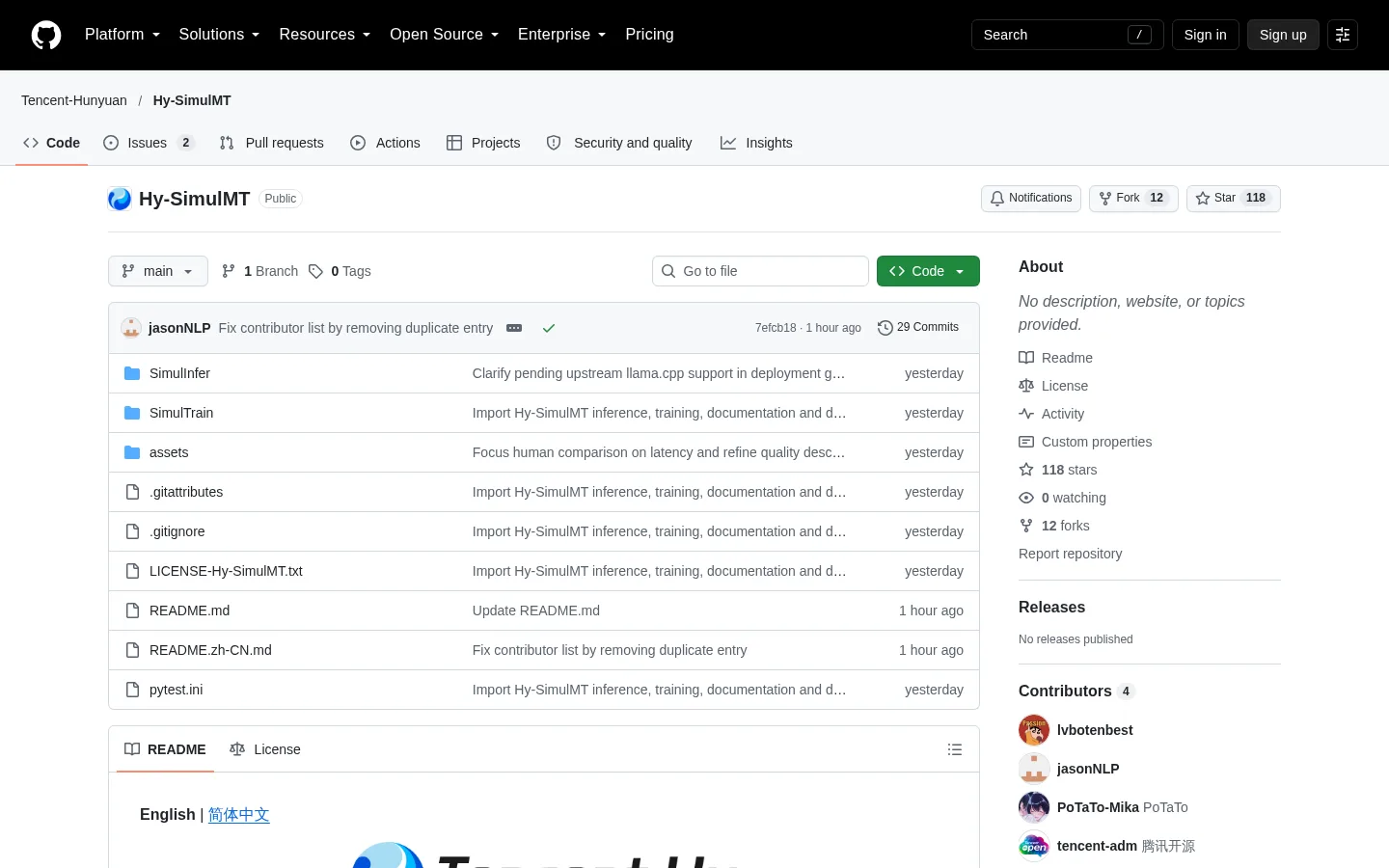Focus the Go to file input
Screen dimensions: 1389x868
[760, 271]
